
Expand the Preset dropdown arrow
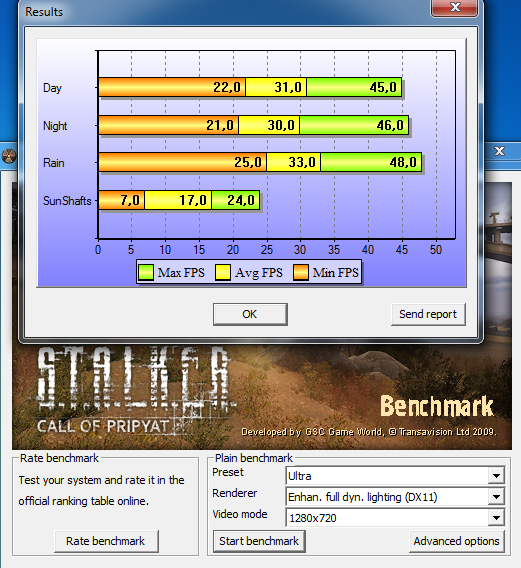point(496,476)
